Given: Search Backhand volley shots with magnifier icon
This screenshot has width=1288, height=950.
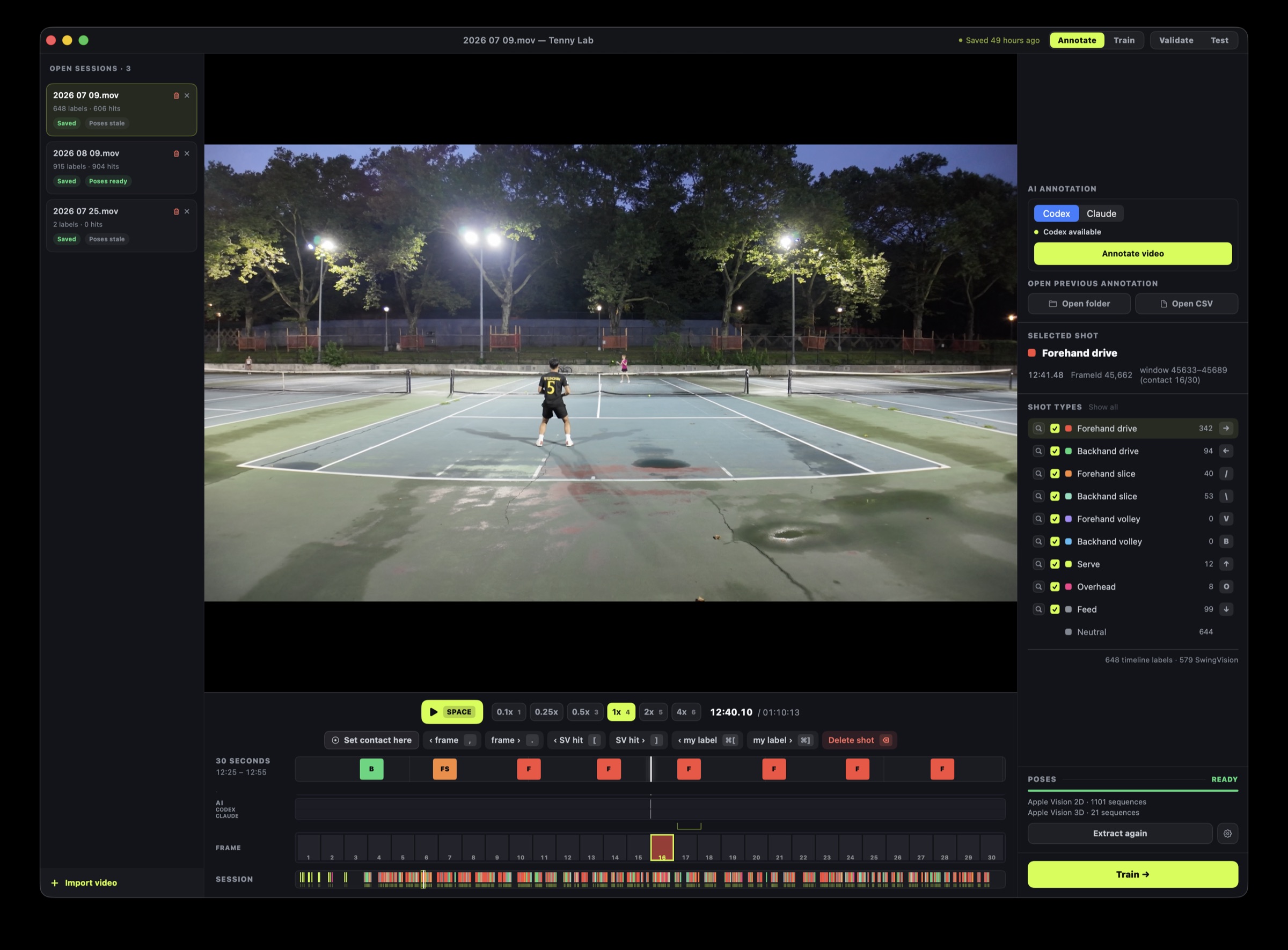Looking at the screenshot, I should [1038, 542].
